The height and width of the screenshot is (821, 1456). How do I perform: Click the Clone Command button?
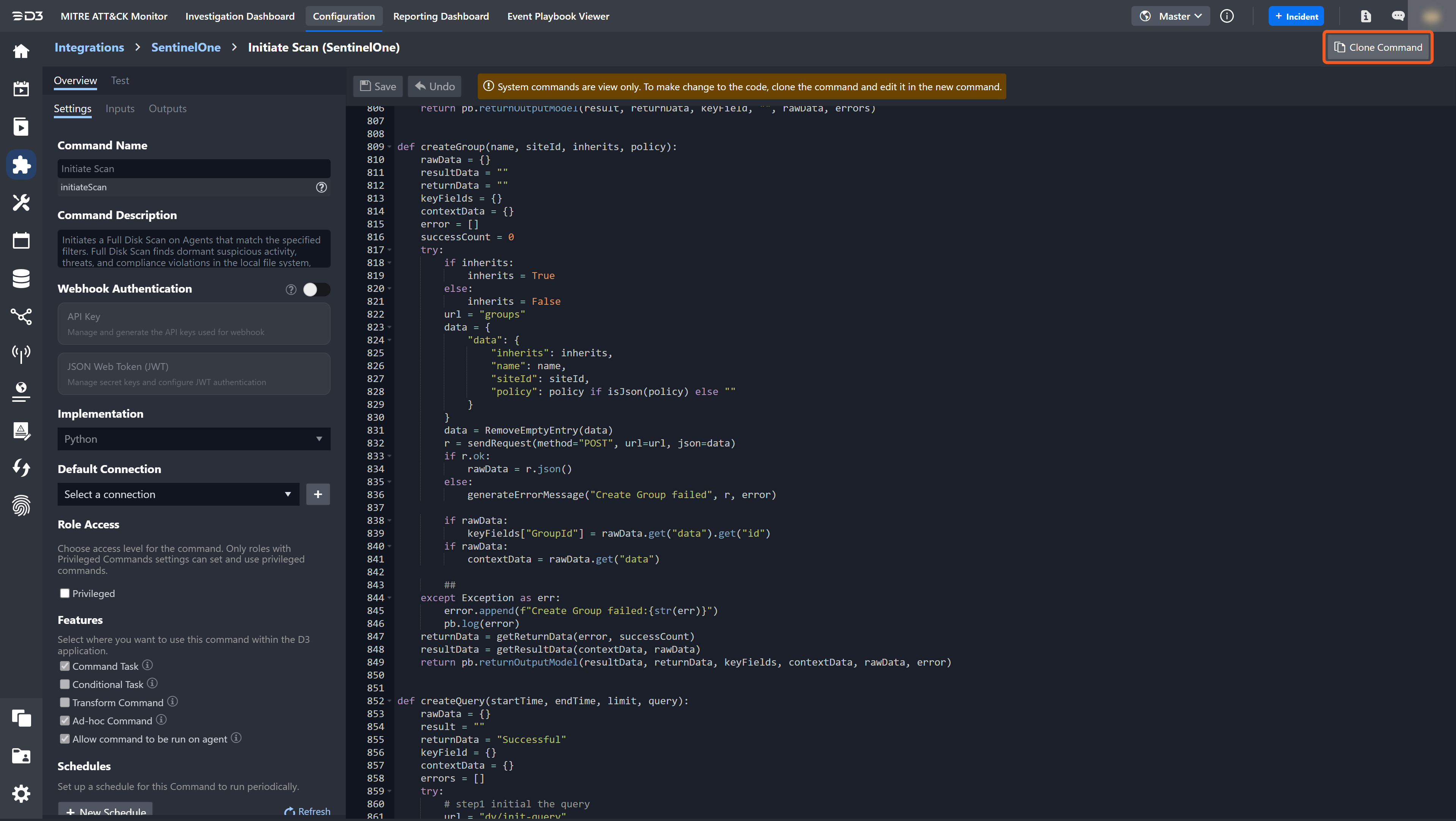click(x=1378, y=47)
